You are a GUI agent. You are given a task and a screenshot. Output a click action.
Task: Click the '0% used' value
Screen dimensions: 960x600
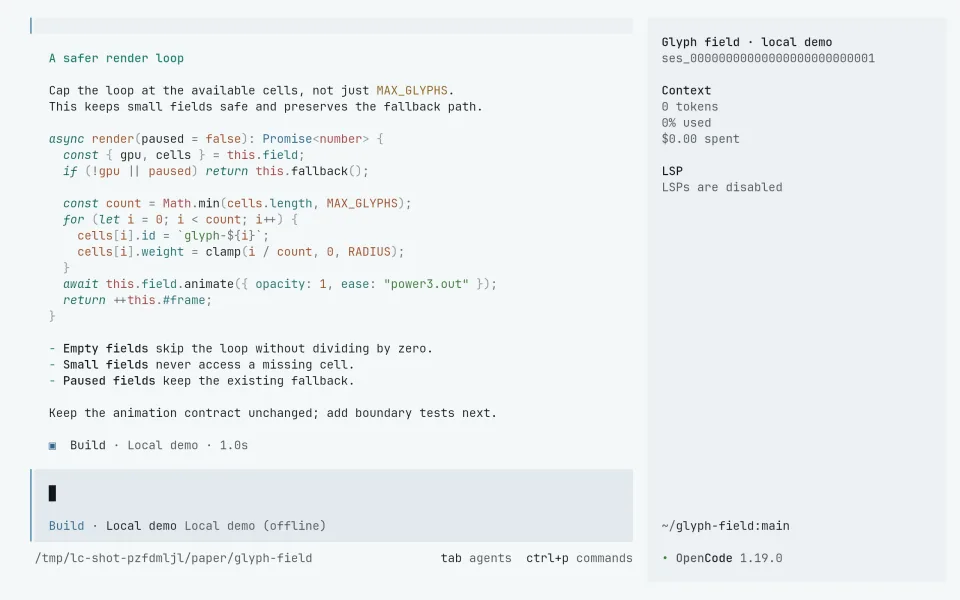(686, 122)
